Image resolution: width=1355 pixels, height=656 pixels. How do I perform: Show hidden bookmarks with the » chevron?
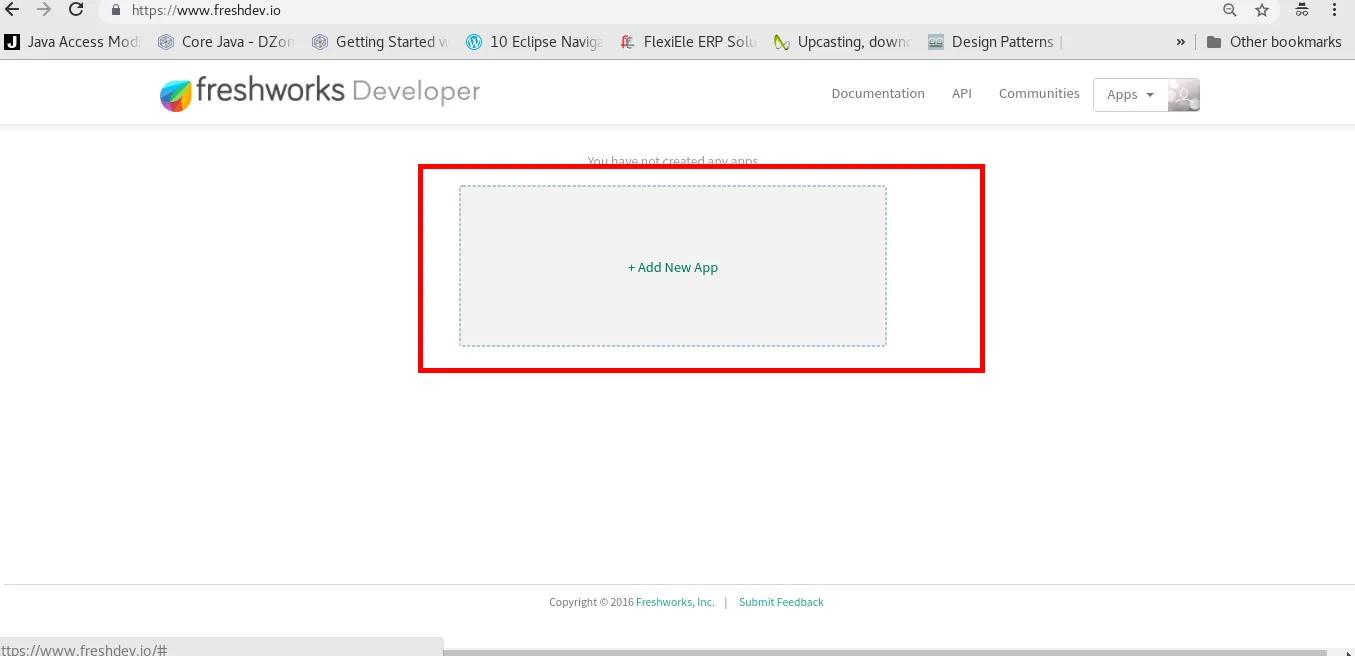(x=1181, y=42)
